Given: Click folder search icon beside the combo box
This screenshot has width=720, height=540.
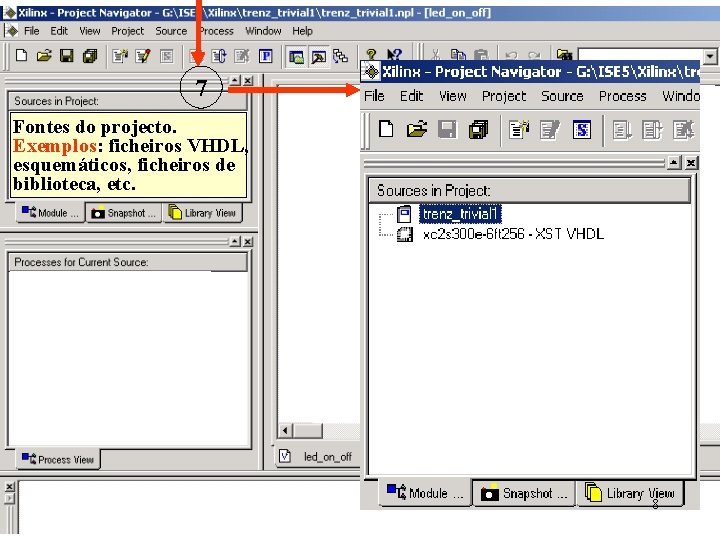Looking at the screenshot, I should [564, 55].
